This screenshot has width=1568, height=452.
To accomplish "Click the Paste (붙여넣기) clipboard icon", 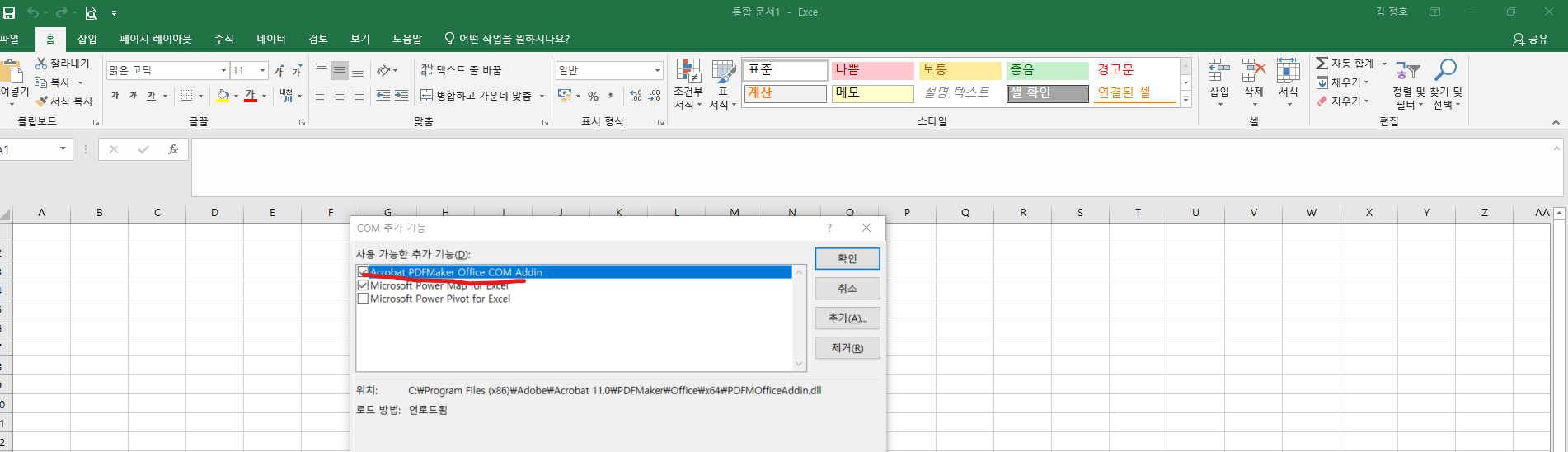I will 12,71.
